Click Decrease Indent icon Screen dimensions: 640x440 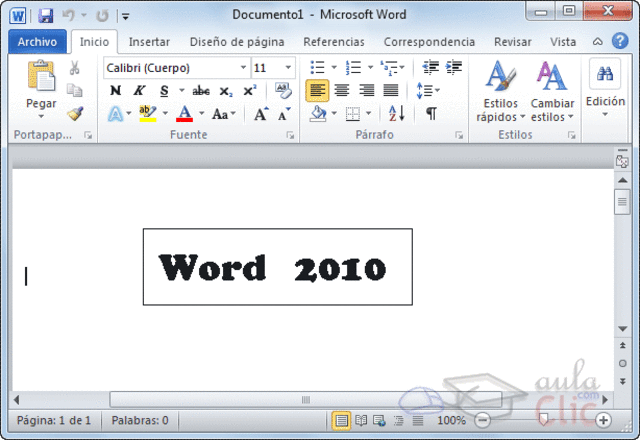pyautogui.click(x=431, y=67)
